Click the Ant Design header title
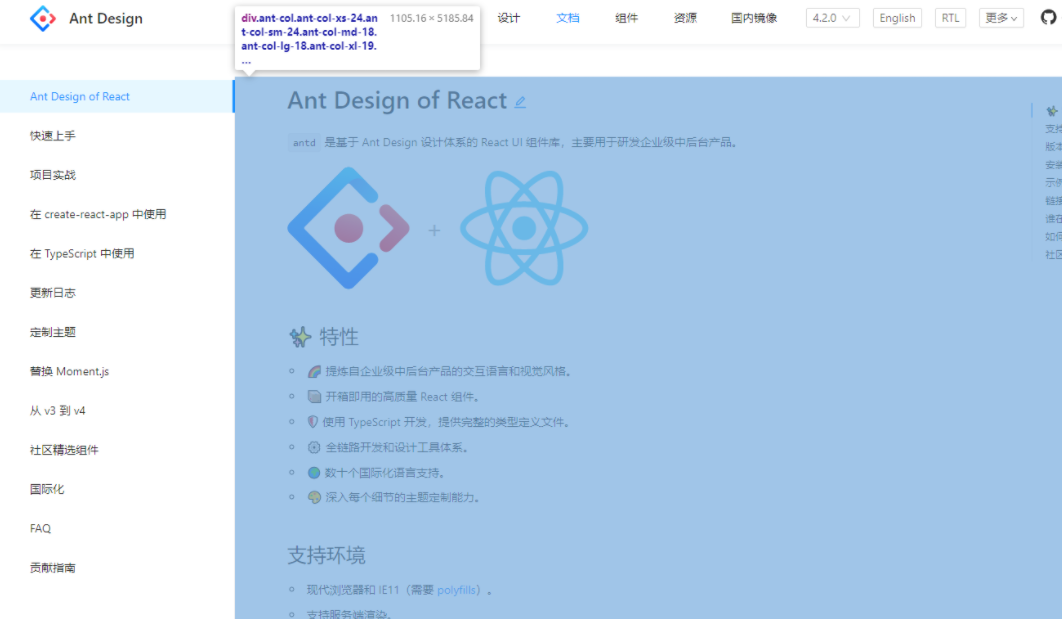The height and width of the screenshot is (619, 1062). coord(106,18)
